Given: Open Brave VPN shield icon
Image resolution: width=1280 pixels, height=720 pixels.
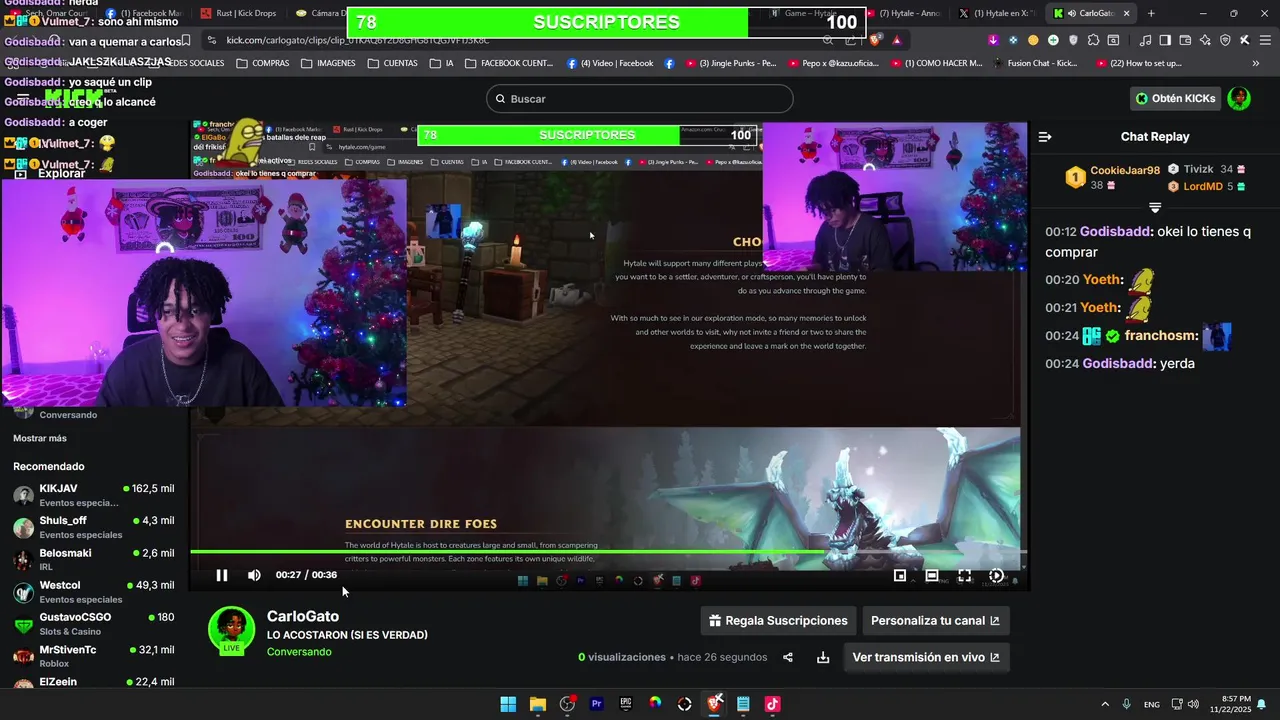Looking at the screenshot, I should pyautogui.click(x=1225, y=40).
